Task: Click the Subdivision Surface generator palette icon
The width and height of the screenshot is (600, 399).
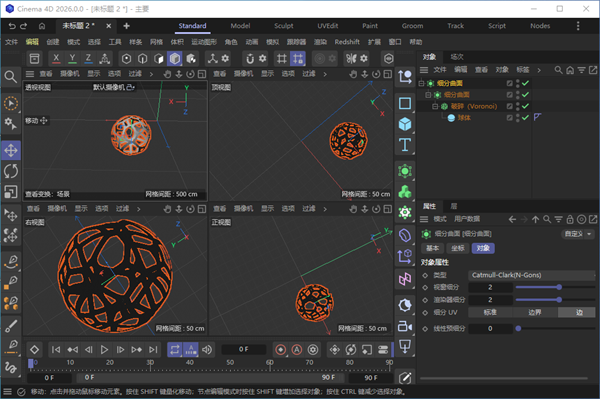Action: click(405, 171)
